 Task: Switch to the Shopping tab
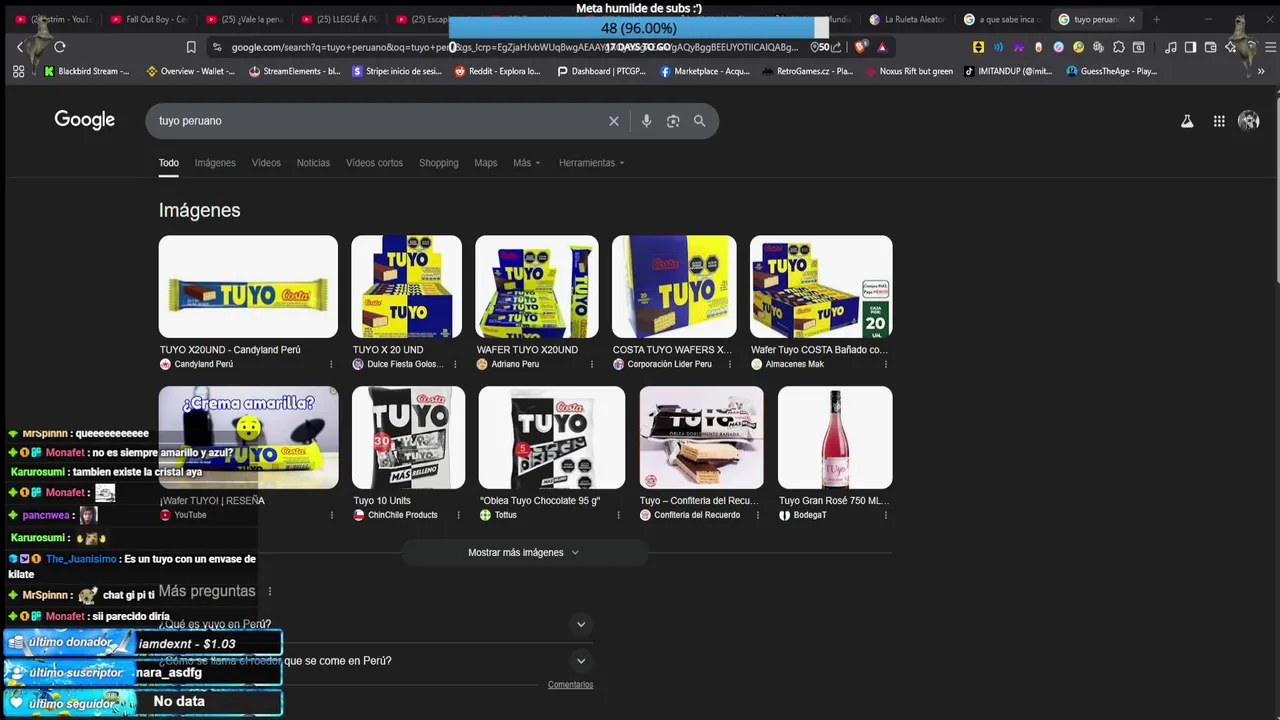[438, 163]
